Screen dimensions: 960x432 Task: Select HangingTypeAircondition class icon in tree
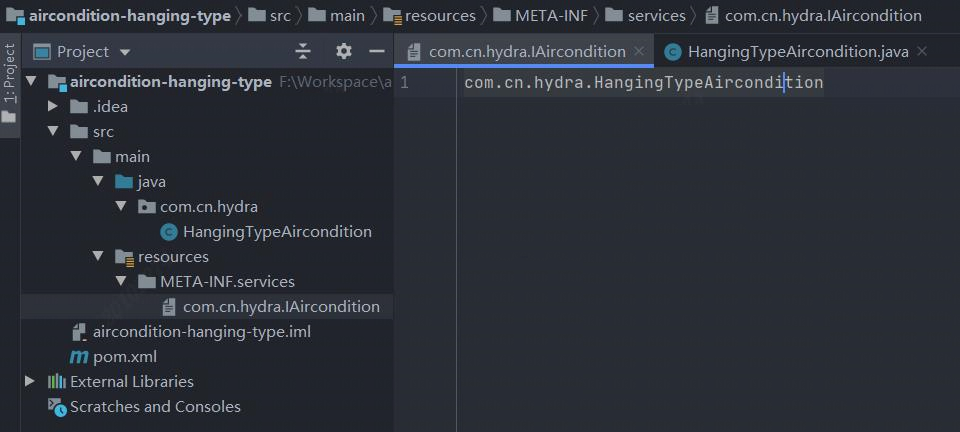pyautogui.click(x=168, y=232)
